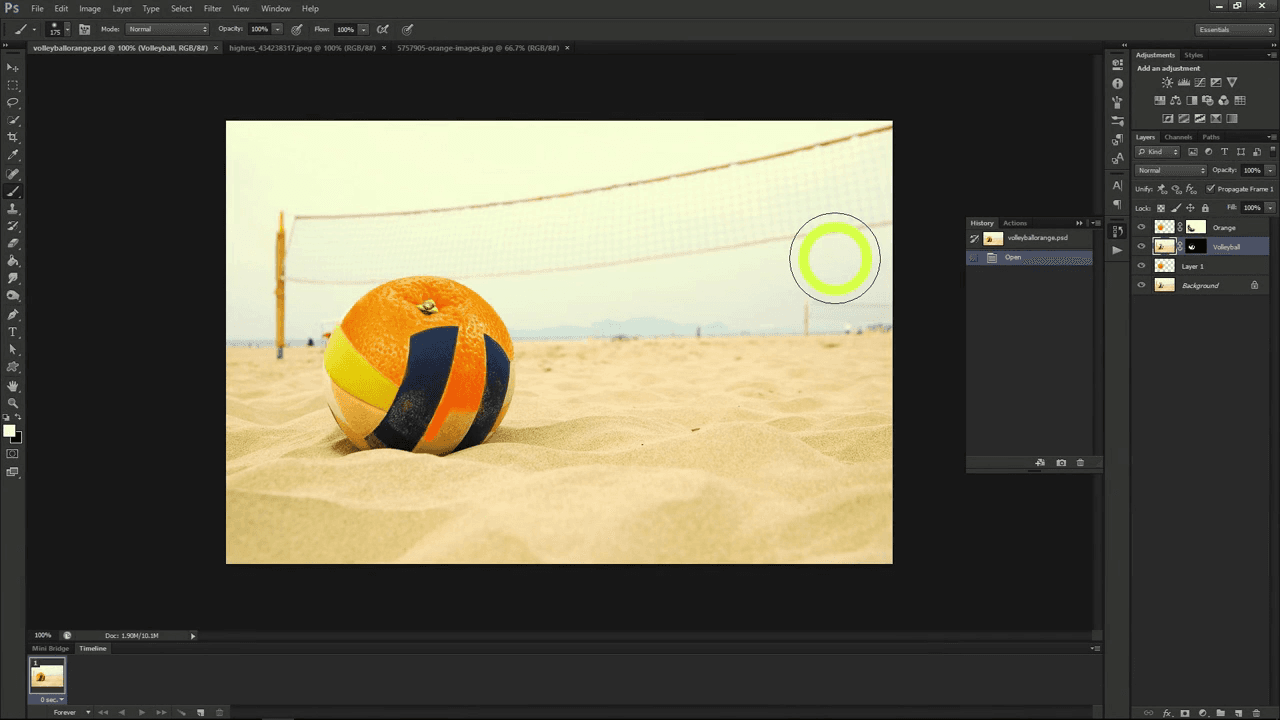Select the Eraser tool
The height and width of the screenshot is (720, 1280).
tap(13, 243)
